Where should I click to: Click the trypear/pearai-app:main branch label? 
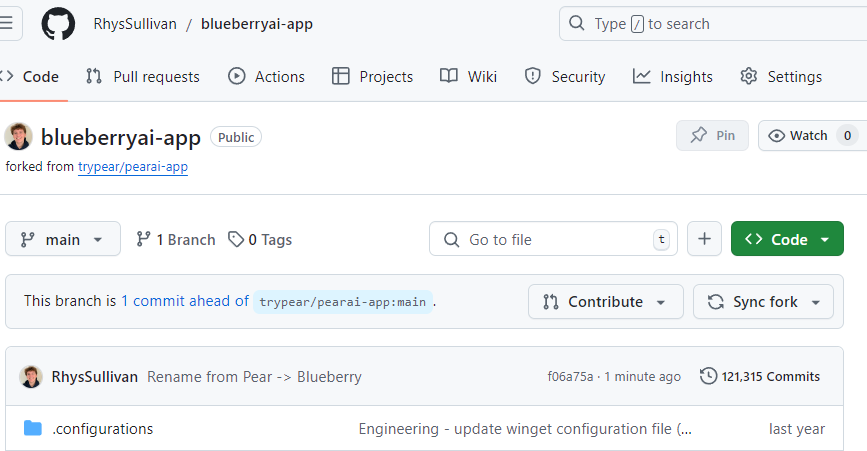pos(343,302)
